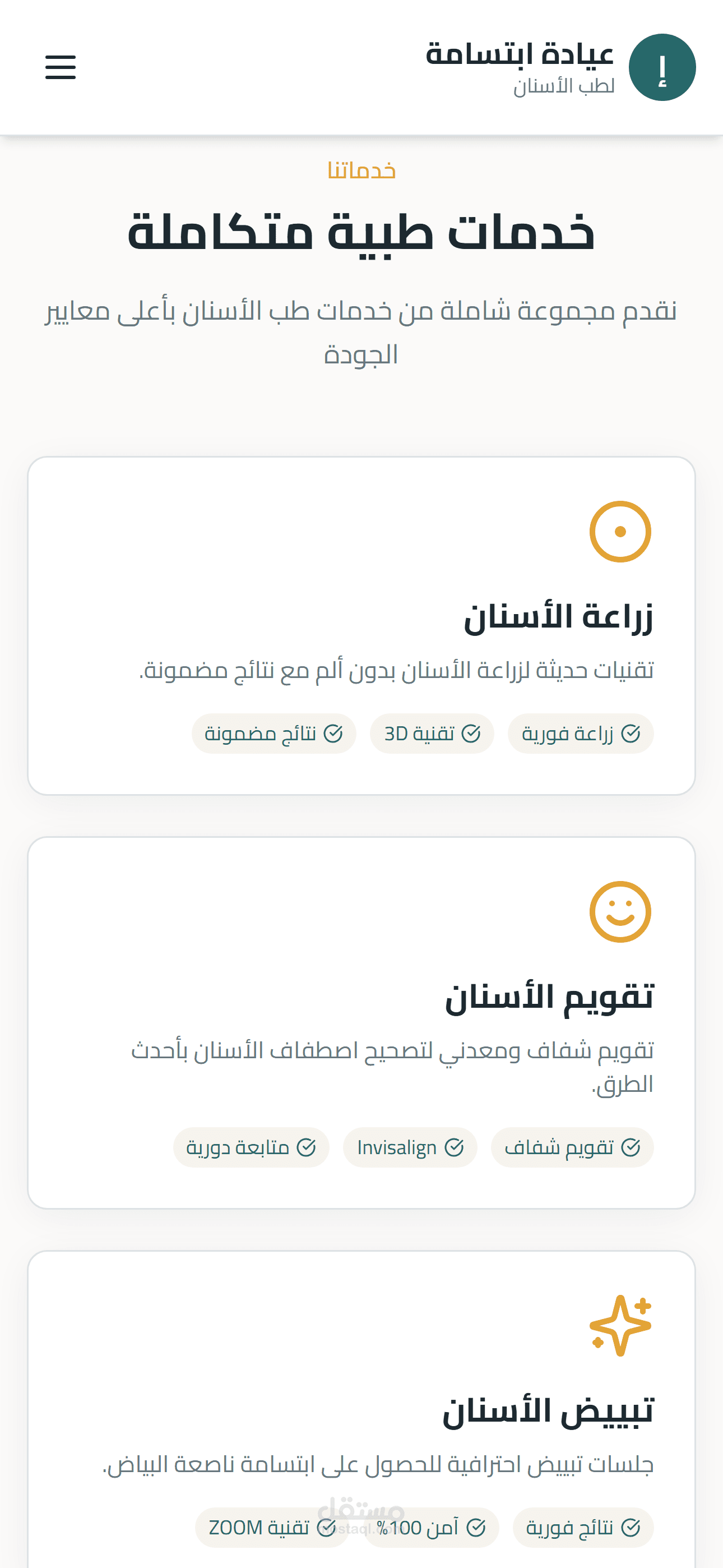Select the تقويم شفاف feature tag
This screenshot has width=723, height=1568.
572,1147
